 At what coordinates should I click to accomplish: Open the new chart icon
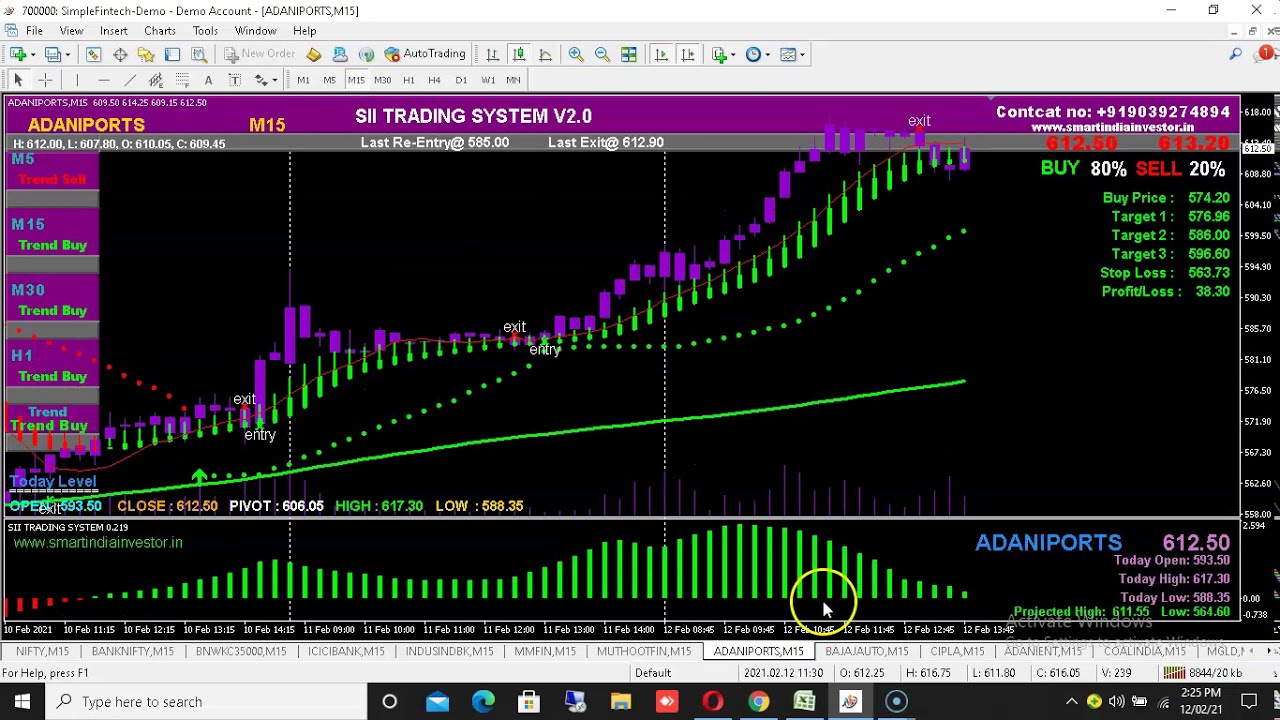click(x=18, y=54)
